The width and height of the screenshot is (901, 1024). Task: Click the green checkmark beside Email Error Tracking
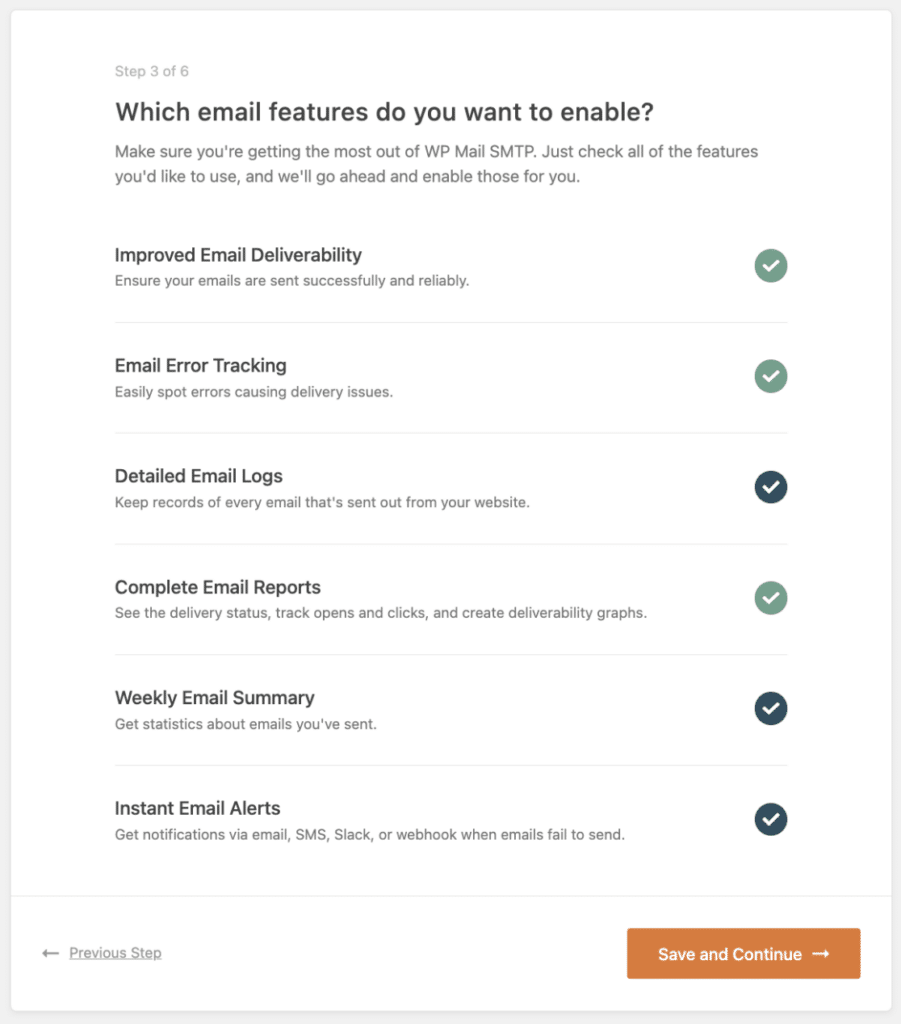(770, 376)
